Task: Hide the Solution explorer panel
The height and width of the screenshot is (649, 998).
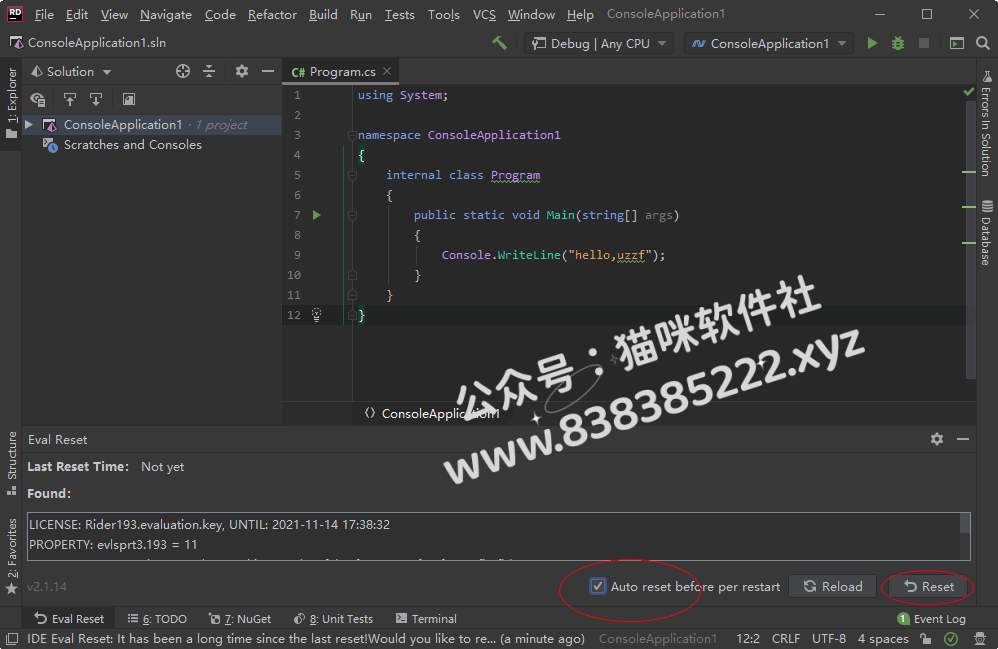Action: (x=268, y=71)
